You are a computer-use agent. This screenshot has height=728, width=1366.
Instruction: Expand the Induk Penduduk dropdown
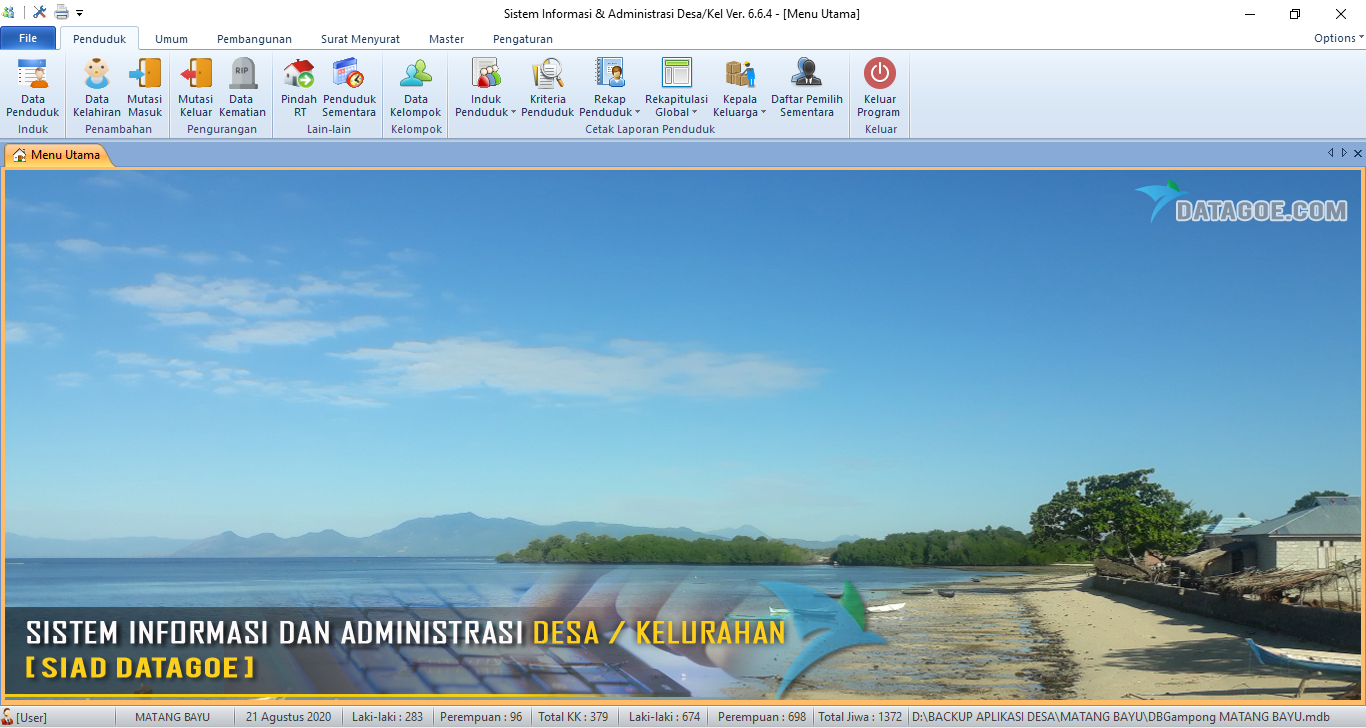(486, 106)
